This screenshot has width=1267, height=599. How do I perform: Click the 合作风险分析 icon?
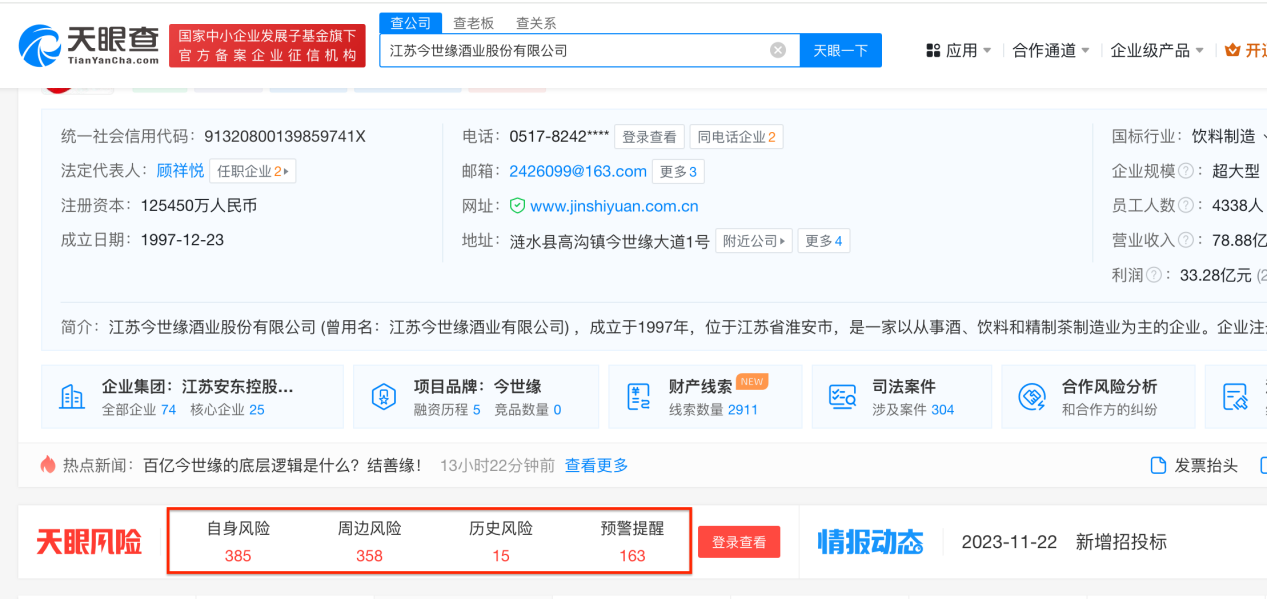pos(1032,397)
